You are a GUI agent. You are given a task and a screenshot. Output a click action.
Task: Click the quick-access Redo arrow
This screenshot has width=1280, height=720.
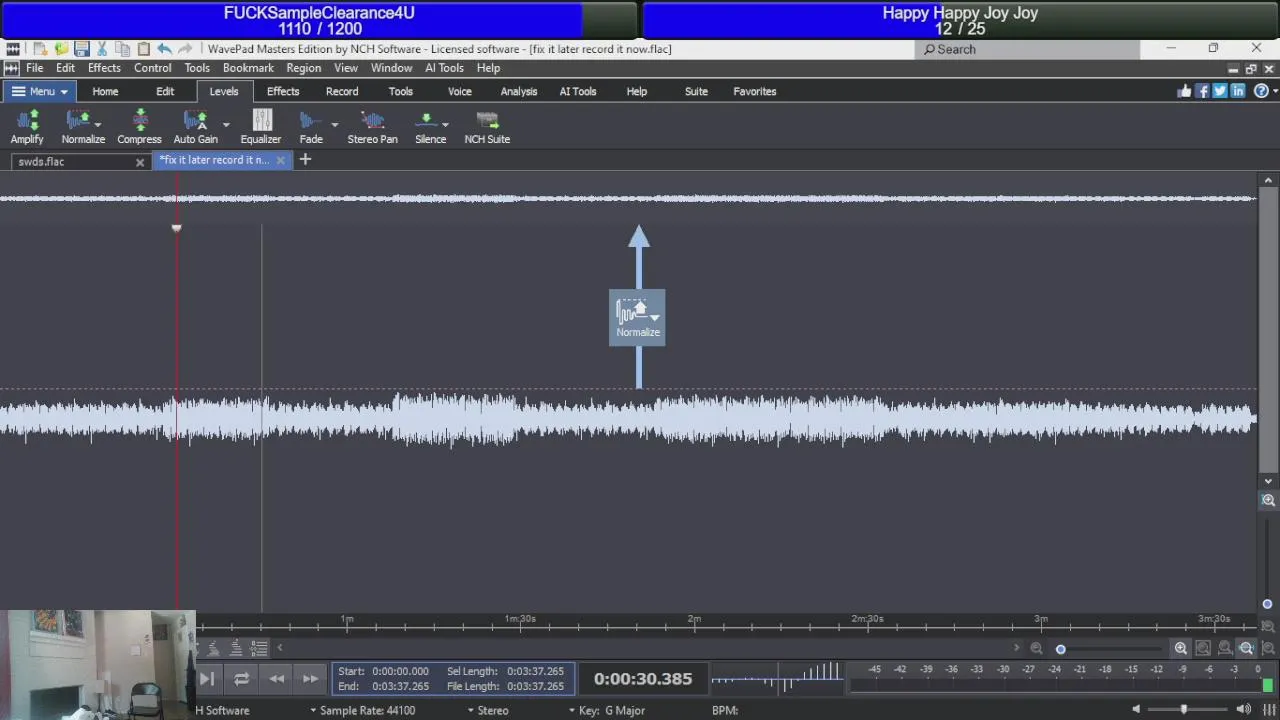pos(185,49)
